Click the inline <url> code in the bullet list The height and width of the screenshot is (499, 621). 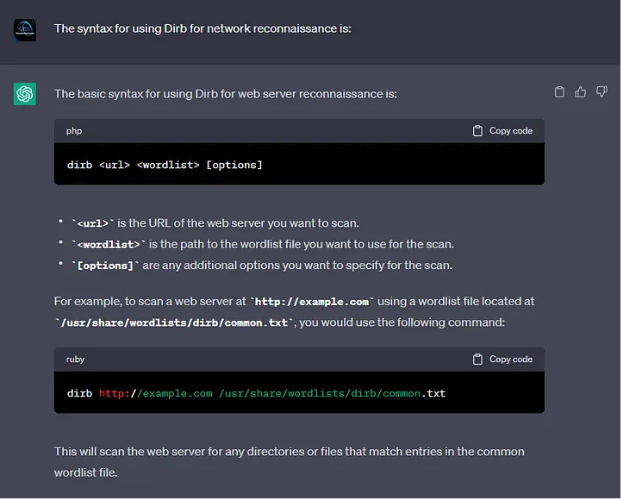95,223
